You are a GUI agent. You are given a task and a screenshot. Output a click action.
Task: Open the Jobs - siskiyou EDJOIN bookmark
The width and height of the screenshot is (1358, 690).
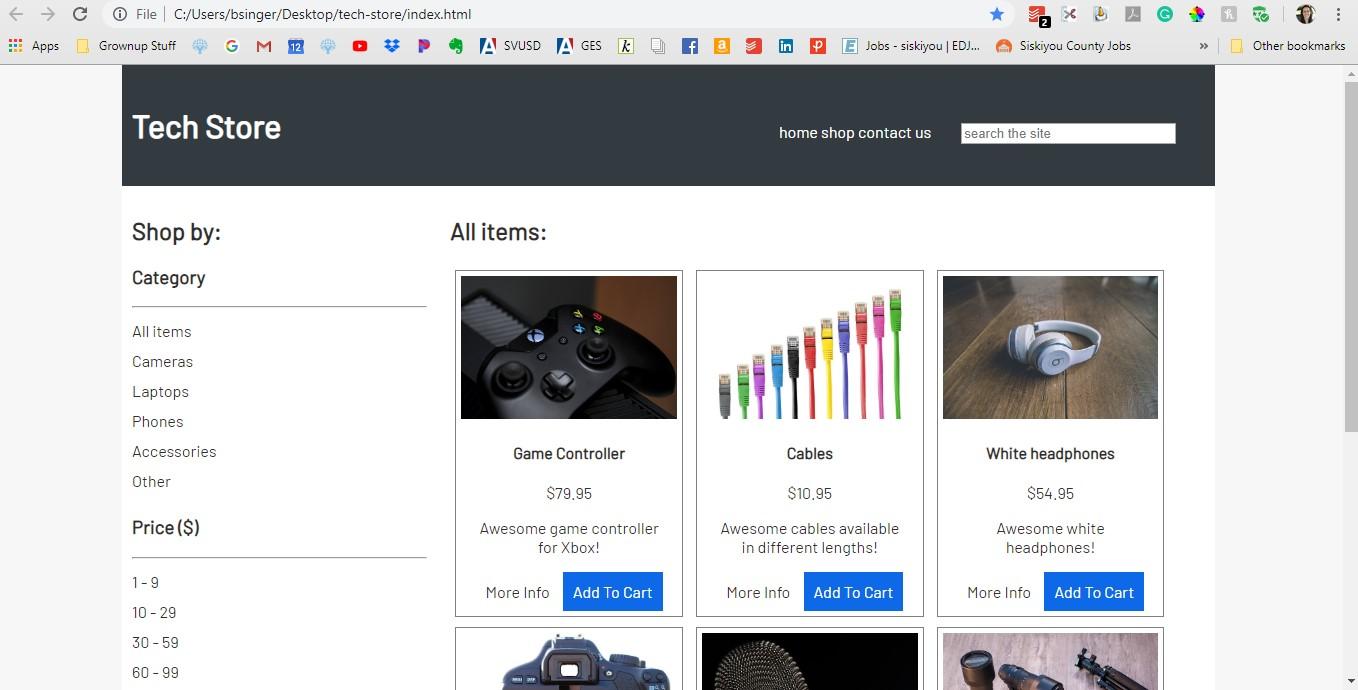[x=911, y=45]
